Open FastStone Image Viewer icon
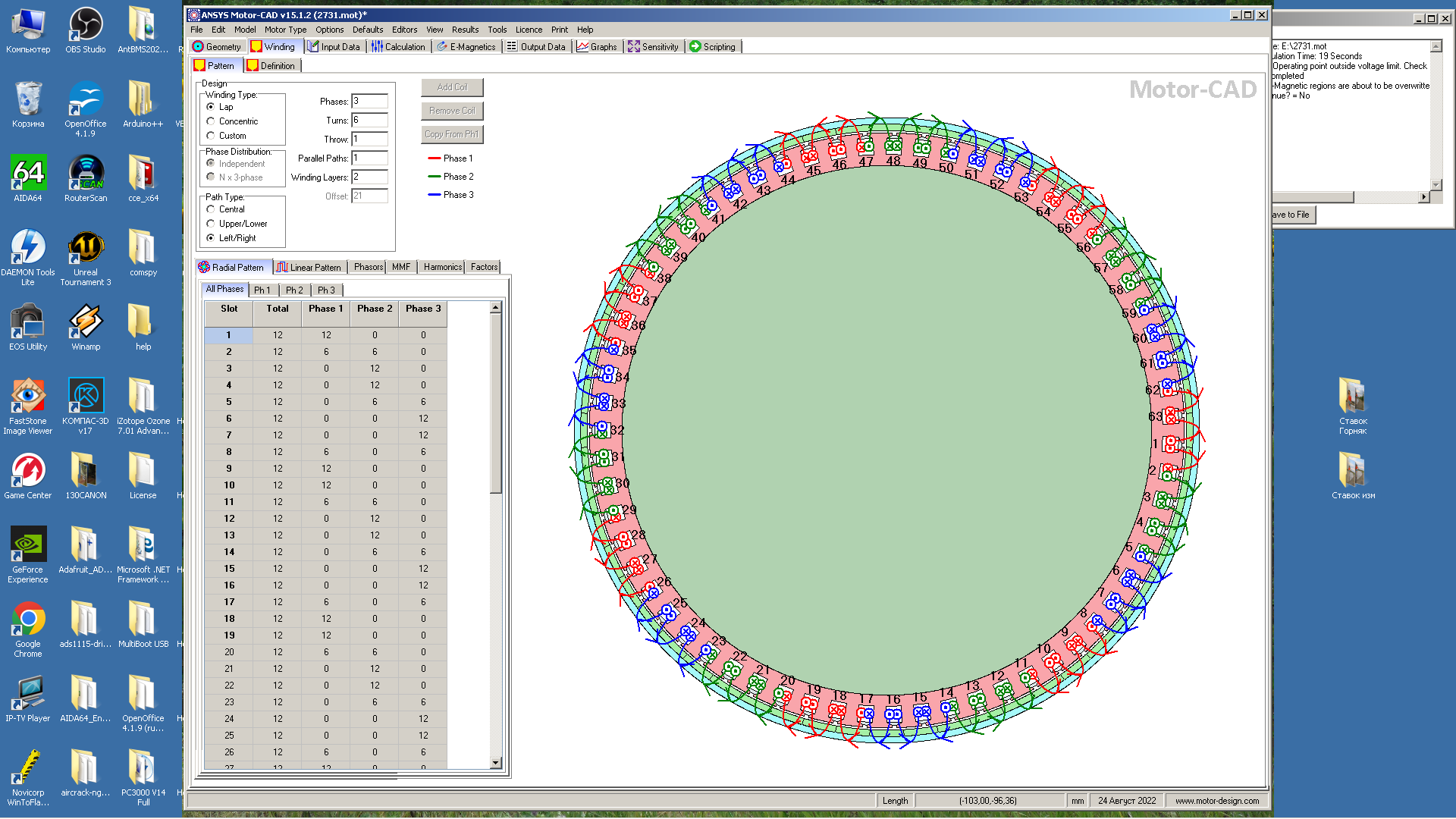 (28, 406)
